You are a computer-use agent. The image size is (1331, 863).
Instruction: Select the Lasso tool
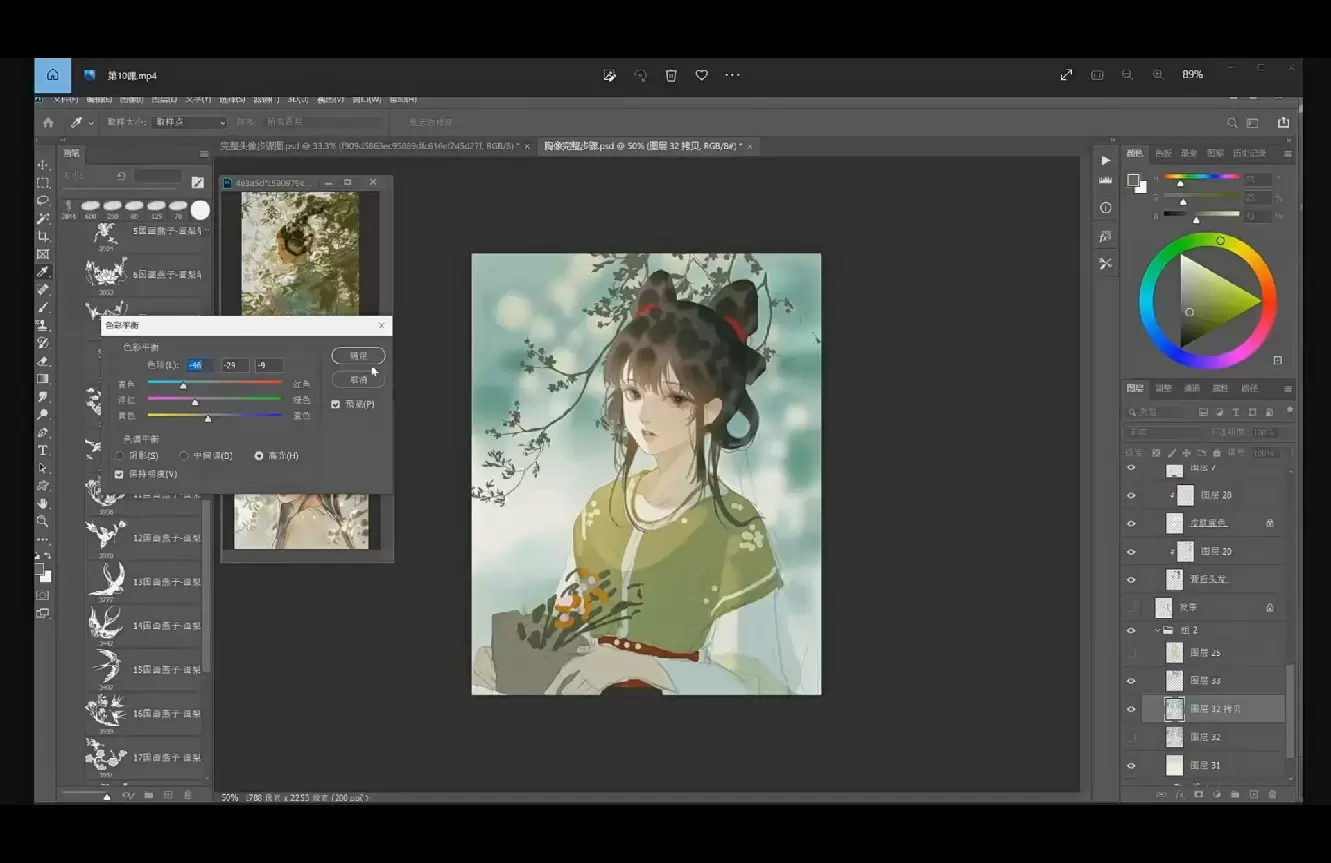(x=43, y=200)
